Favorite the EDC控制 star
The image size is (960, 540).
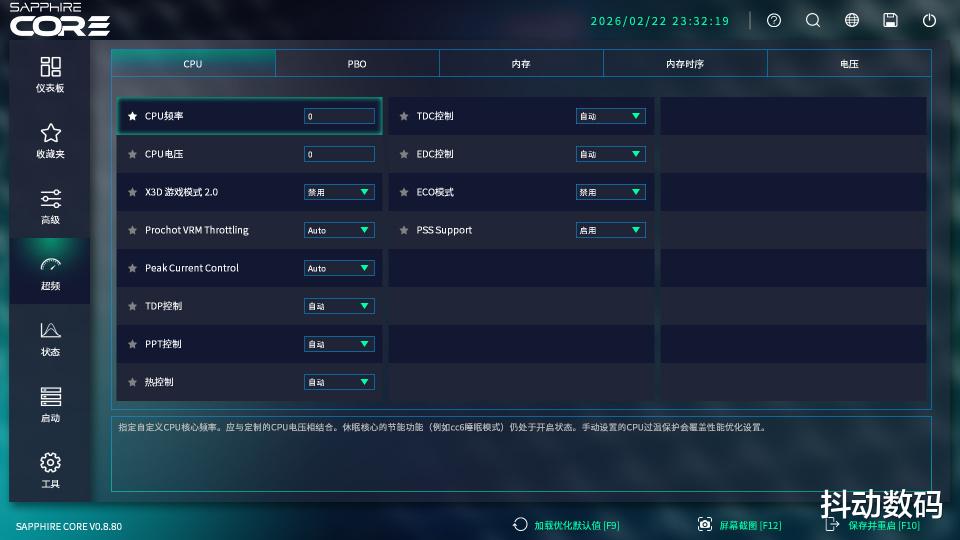404,154
